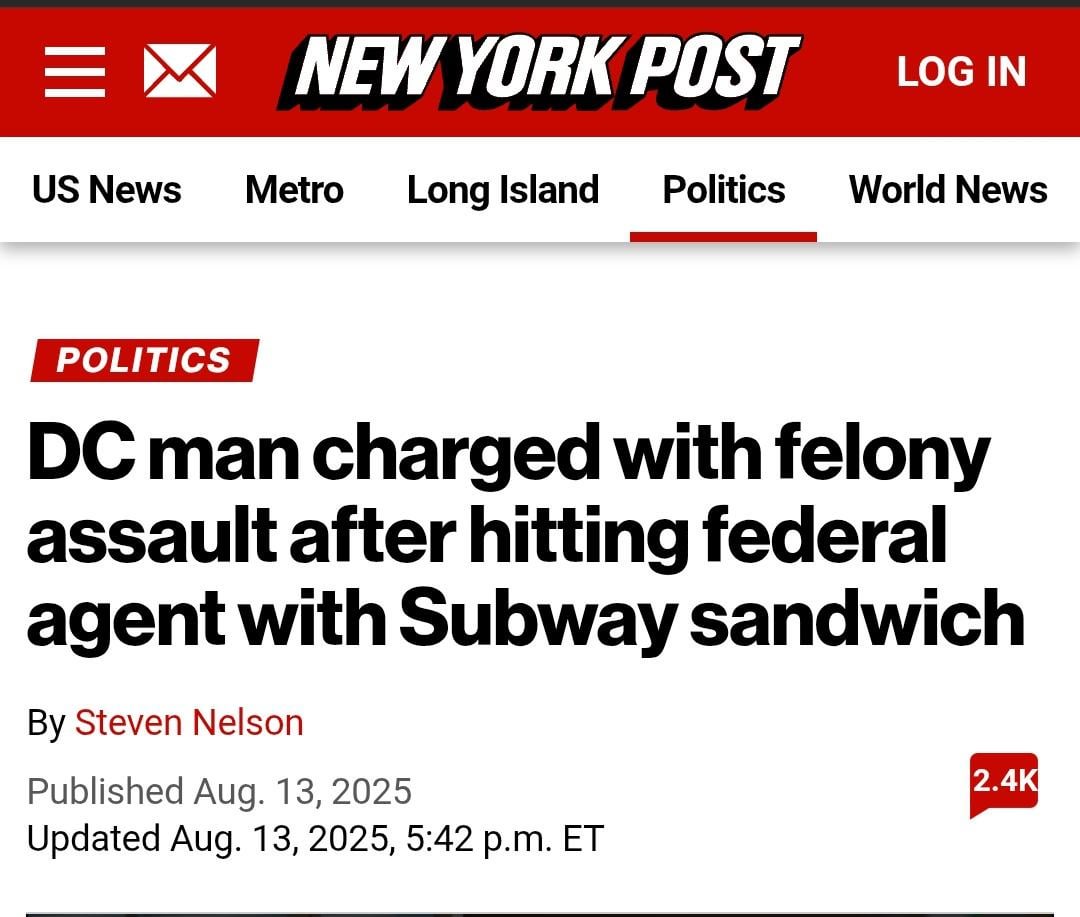This screenshot has width=1080, height=917.
Task: Click the New York Post logo
Action: point(540,71)
